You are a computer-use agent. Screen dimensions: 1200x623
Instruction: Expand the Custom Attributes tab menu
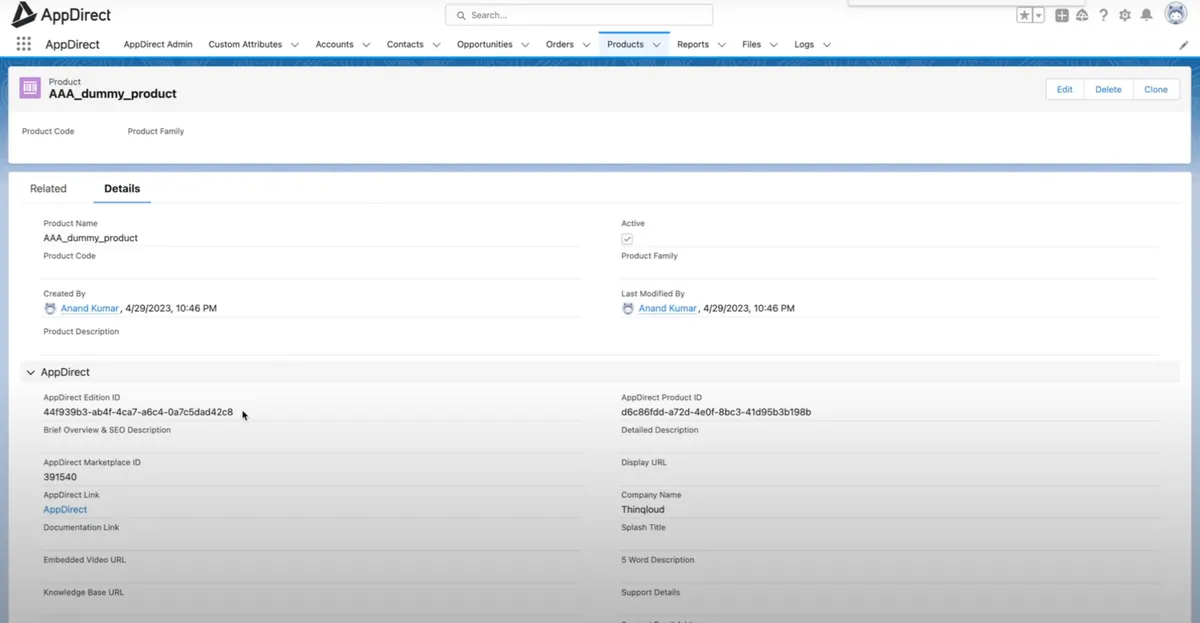(x=294, y=45)
